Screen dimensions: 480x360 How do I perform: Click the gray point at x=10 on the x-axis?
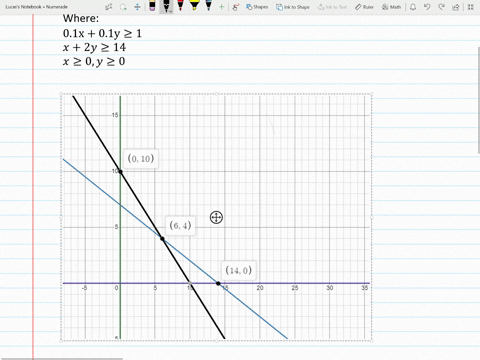tap(190, 283)
